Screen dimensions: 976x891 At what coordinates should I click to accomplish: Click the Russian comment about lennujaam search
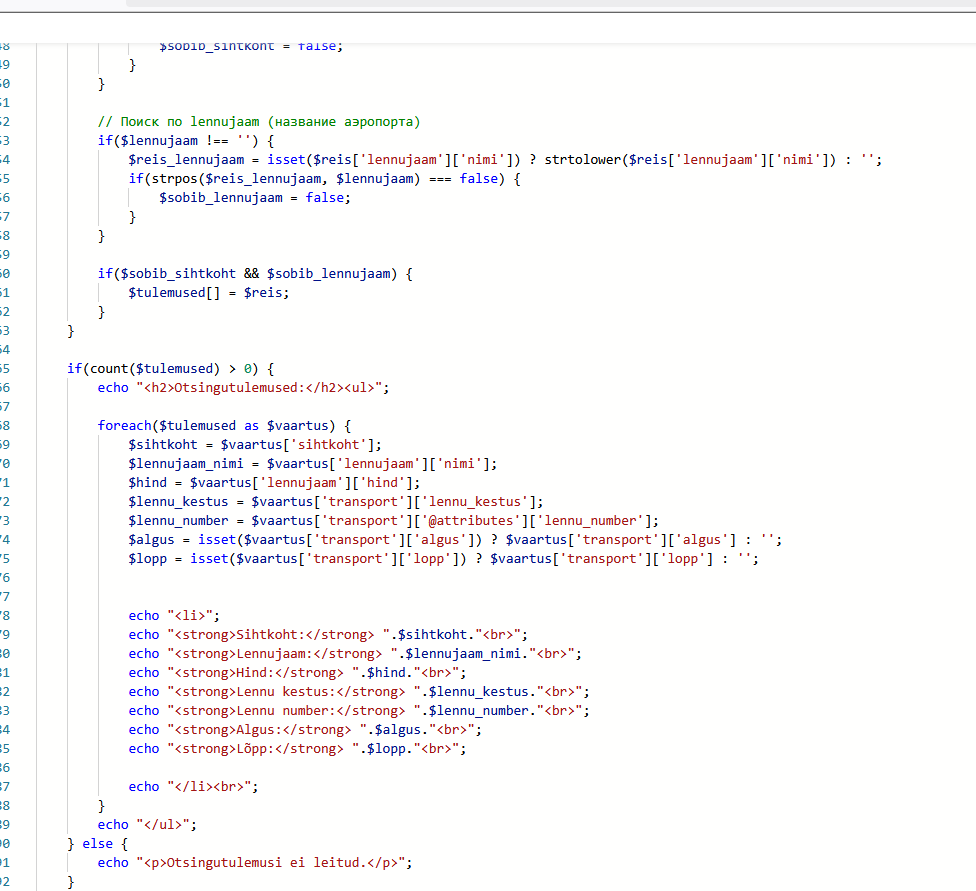259,121
